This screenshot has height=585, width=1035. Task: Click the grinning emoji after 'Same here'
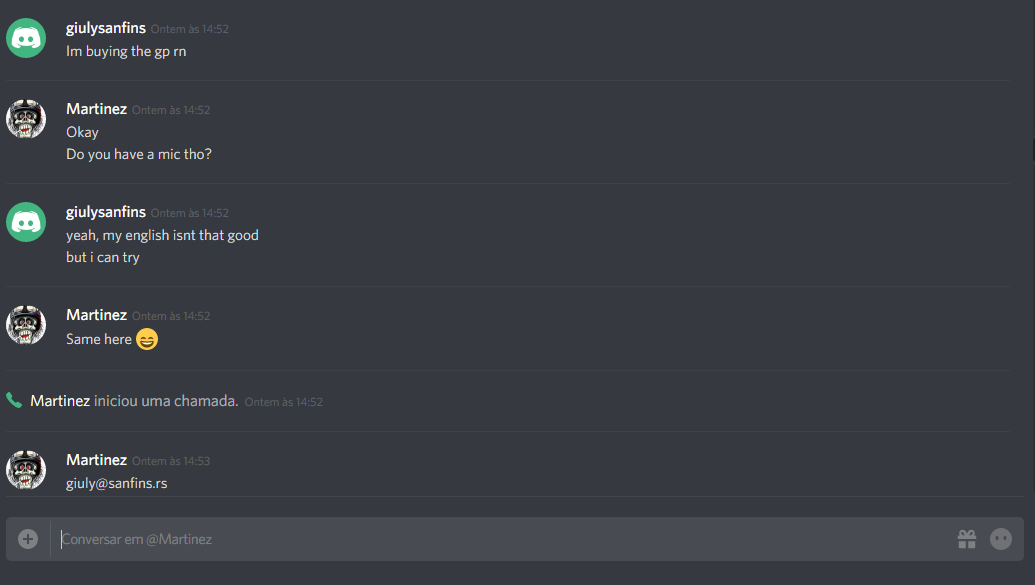coord(147,339)
